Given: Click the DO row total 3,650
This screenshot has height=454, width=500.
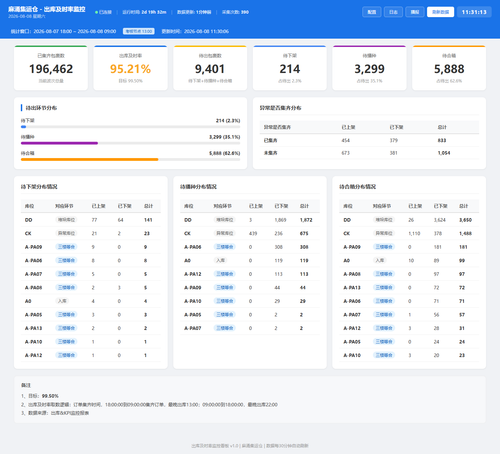Looking at the screenshot, I should [465, 220].
